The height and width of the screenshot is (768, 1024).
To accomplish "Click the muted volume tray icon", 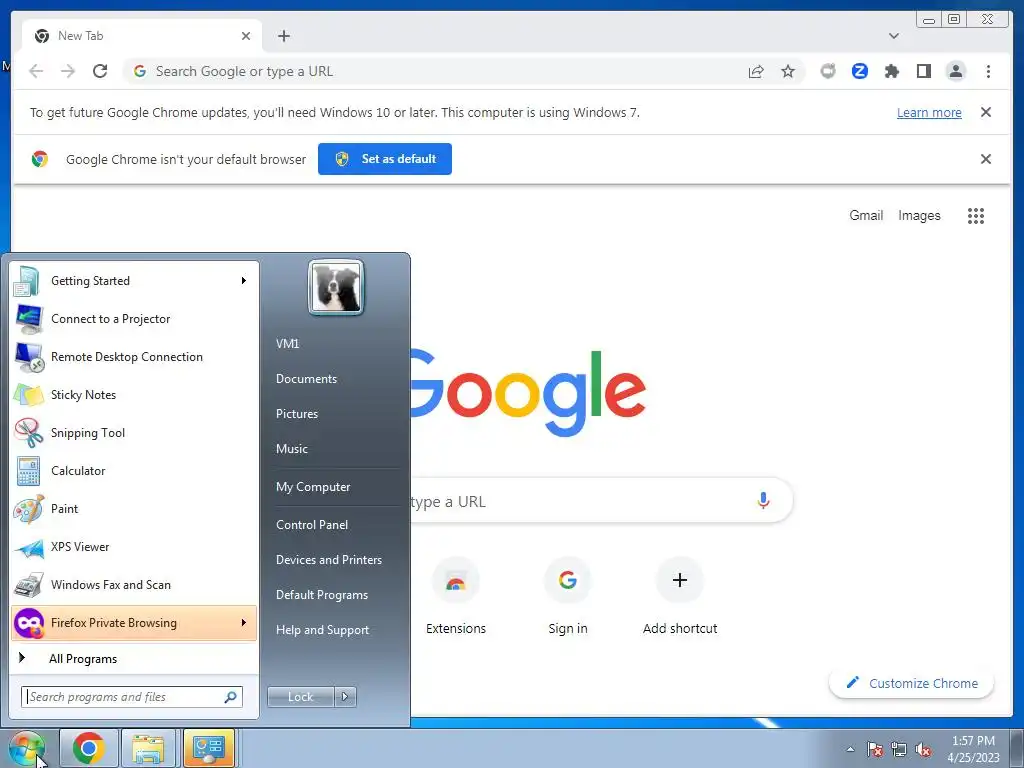I will [x=923, y=750].
